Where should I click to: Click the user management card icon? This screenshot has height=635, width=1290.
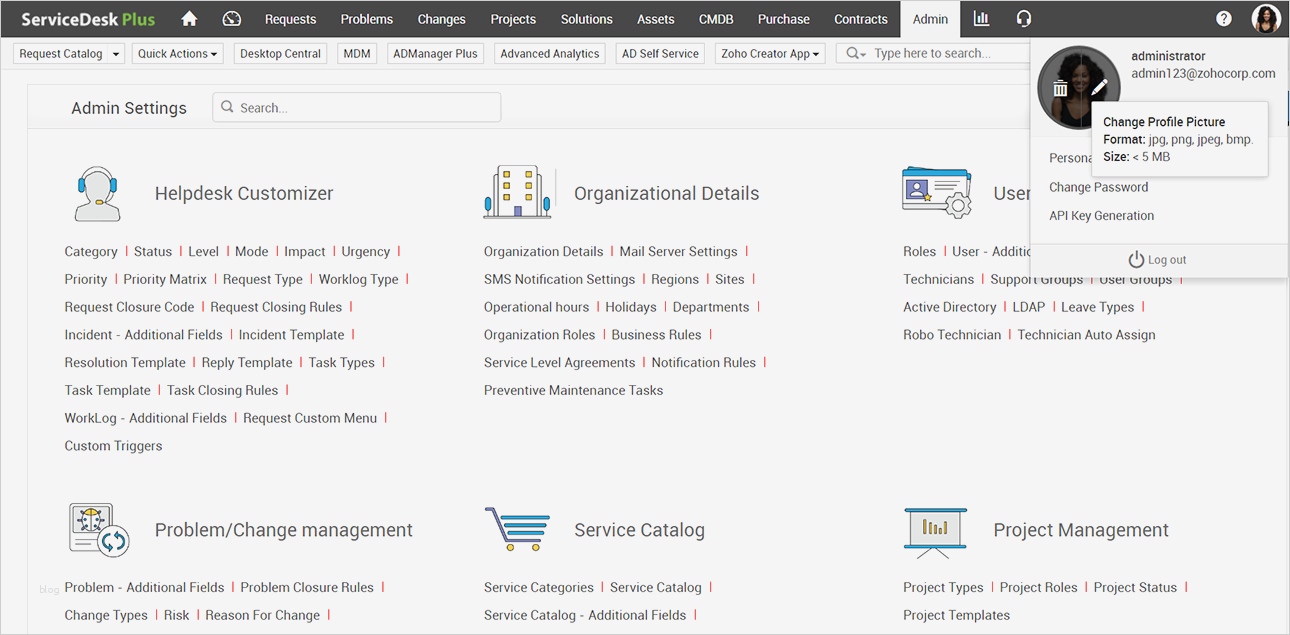937,192
